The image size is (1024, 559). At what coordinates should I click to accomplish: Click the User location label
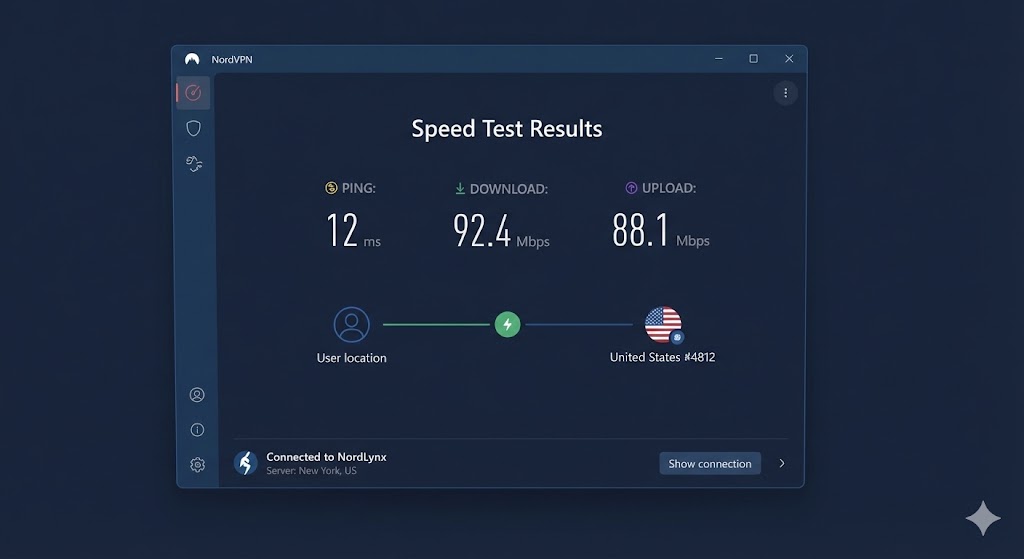[x=351, y=358]
